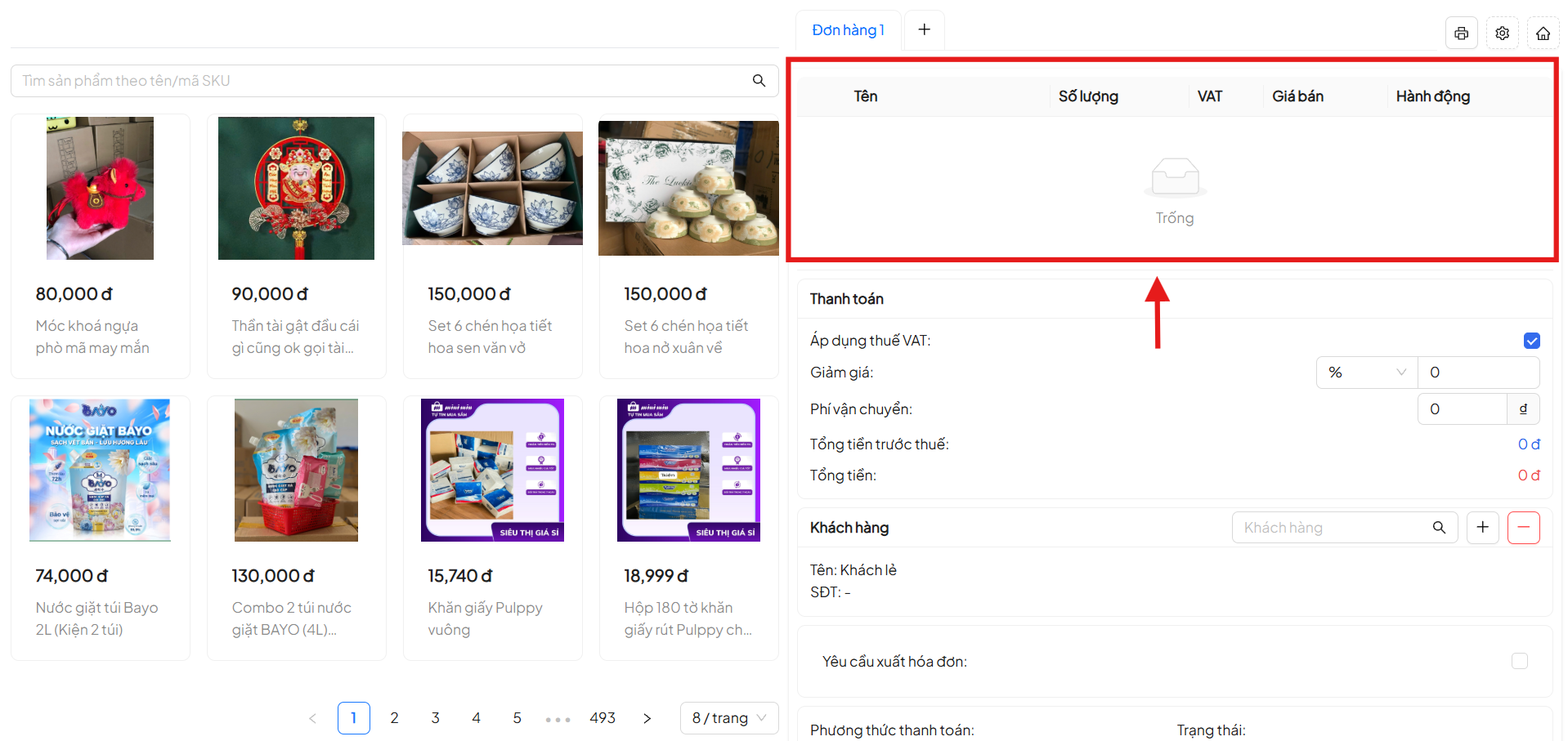Add new order tab with plus icon
The width and height of the screenshot is (1568, 741).
(x=924, y=29)
